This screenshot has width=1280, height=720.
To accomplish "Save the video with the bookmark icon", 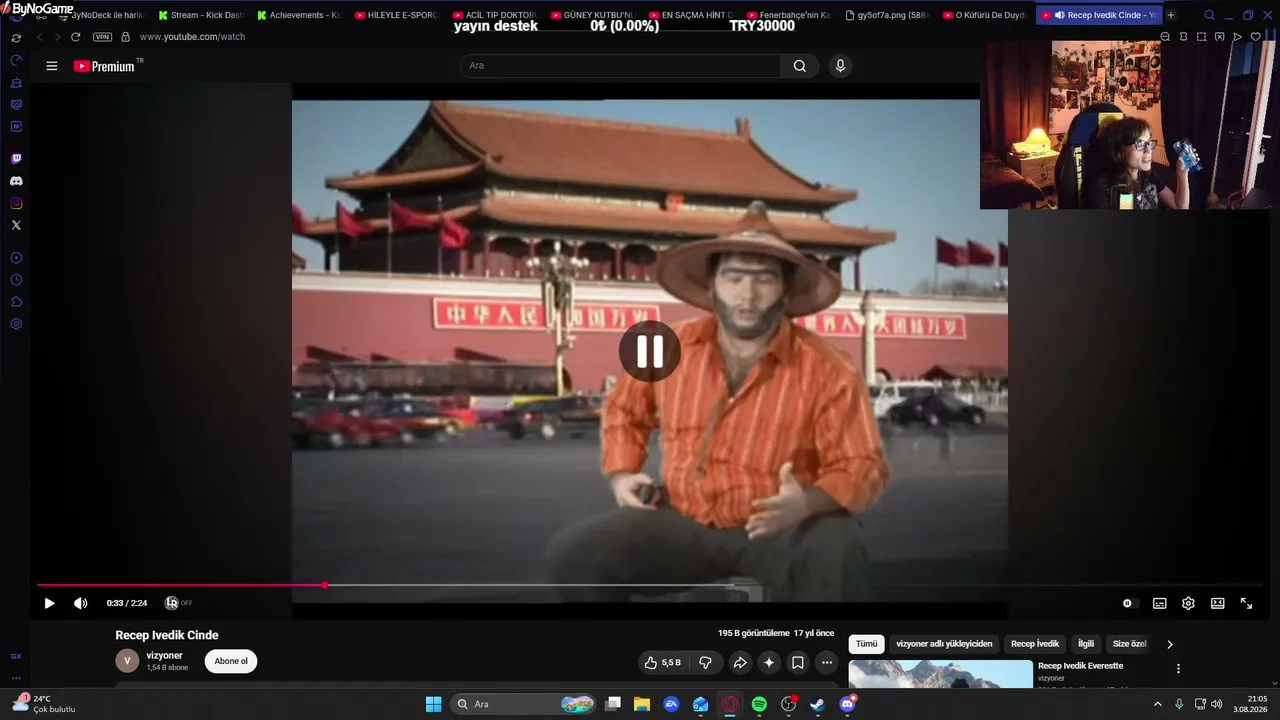I will pyautogui.click(x=798, y=662).
